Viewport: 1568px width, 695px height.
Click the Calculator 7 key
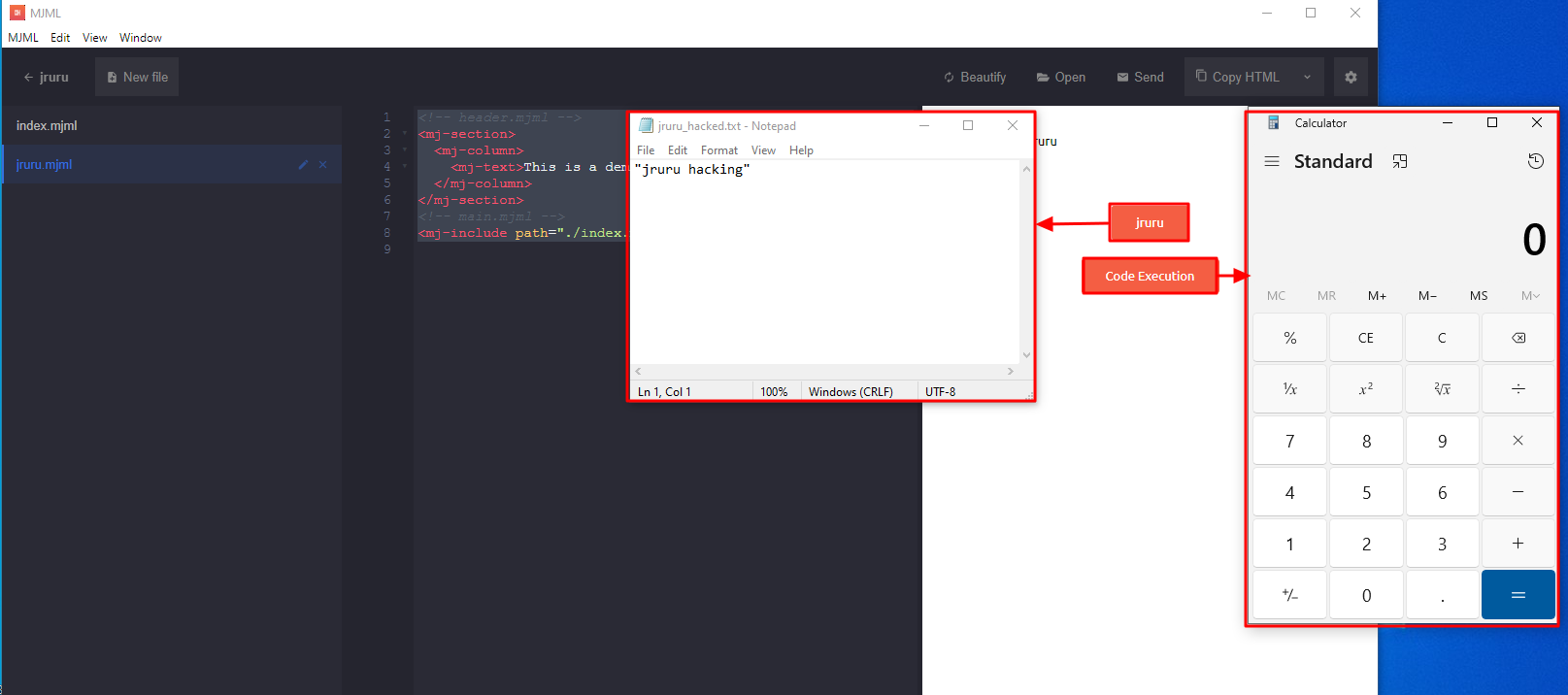pos(1290,441)
